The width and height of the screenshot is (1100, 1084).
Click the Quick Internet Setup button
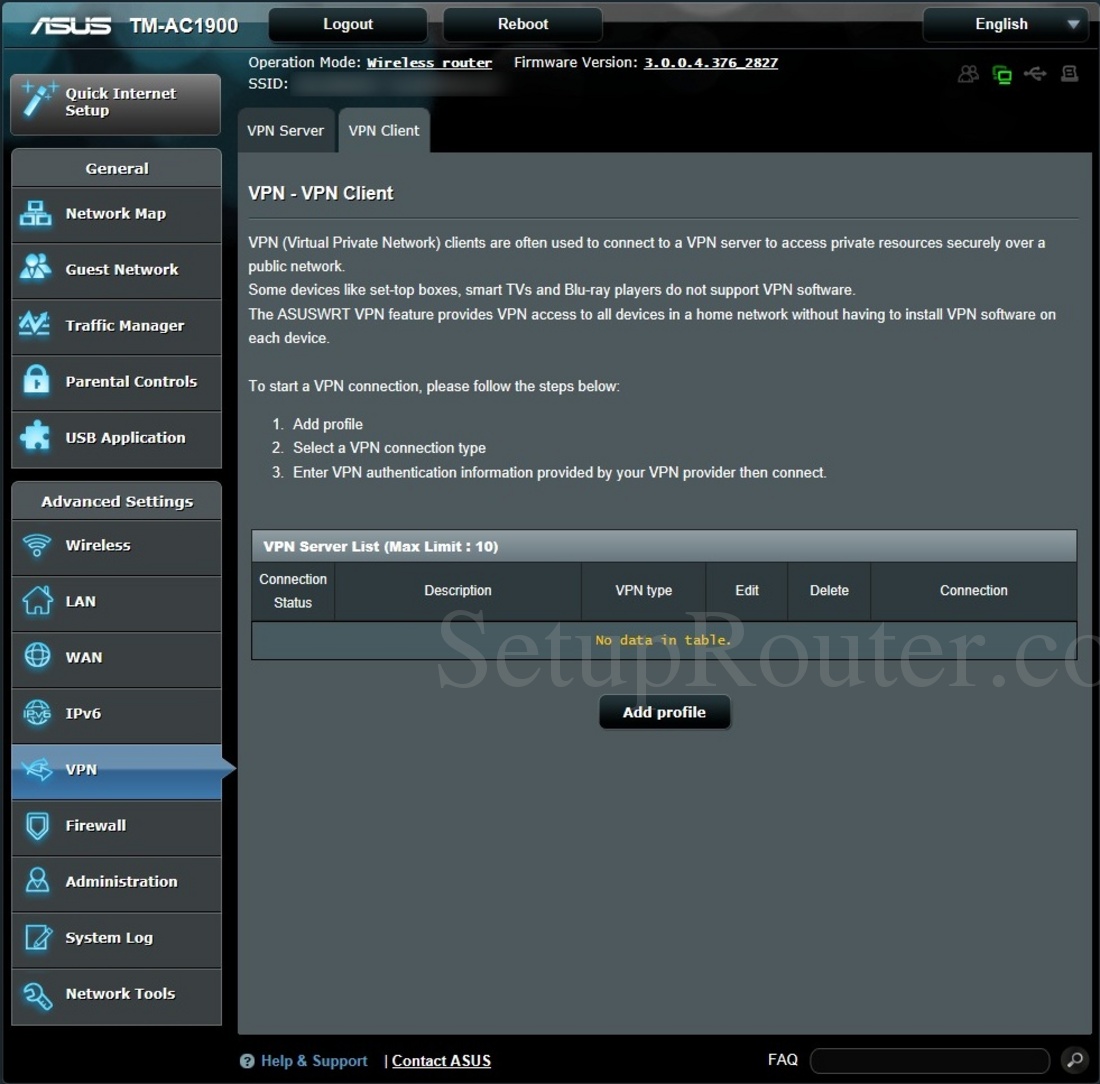click(x=116, y=103)
